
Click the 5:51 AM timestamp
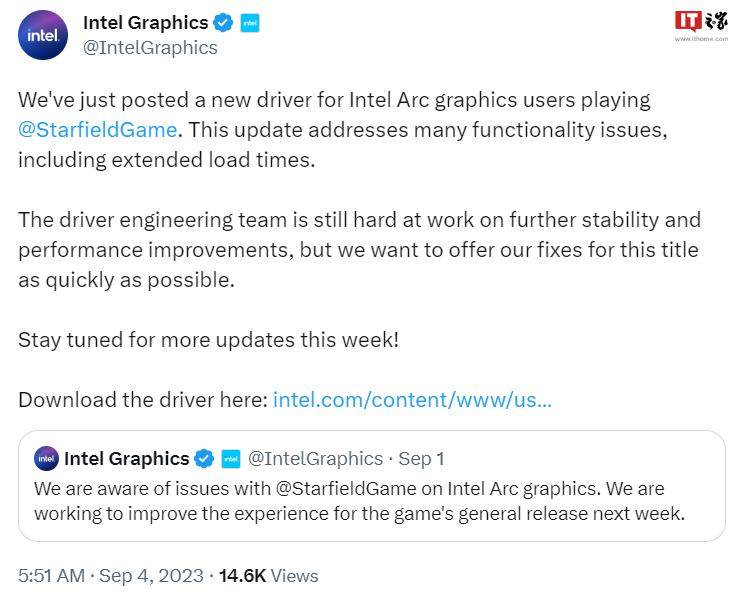click(53, 576)
